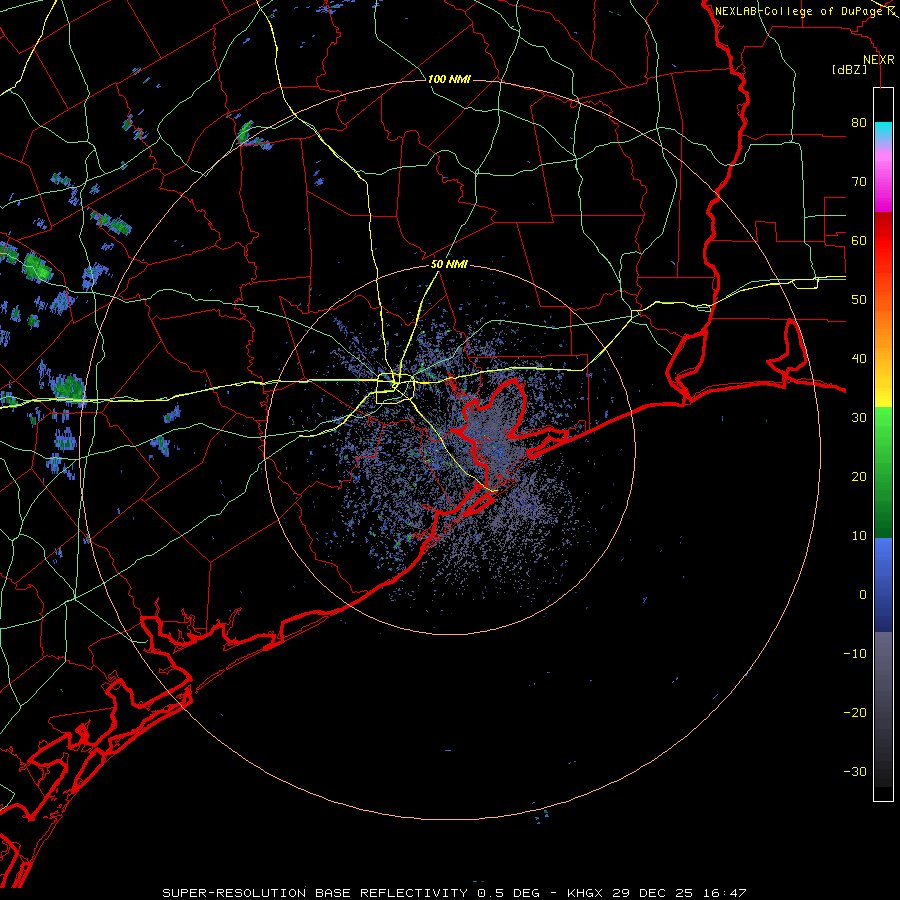Click the cyan top segment of color bar

[x=883, y=133]
